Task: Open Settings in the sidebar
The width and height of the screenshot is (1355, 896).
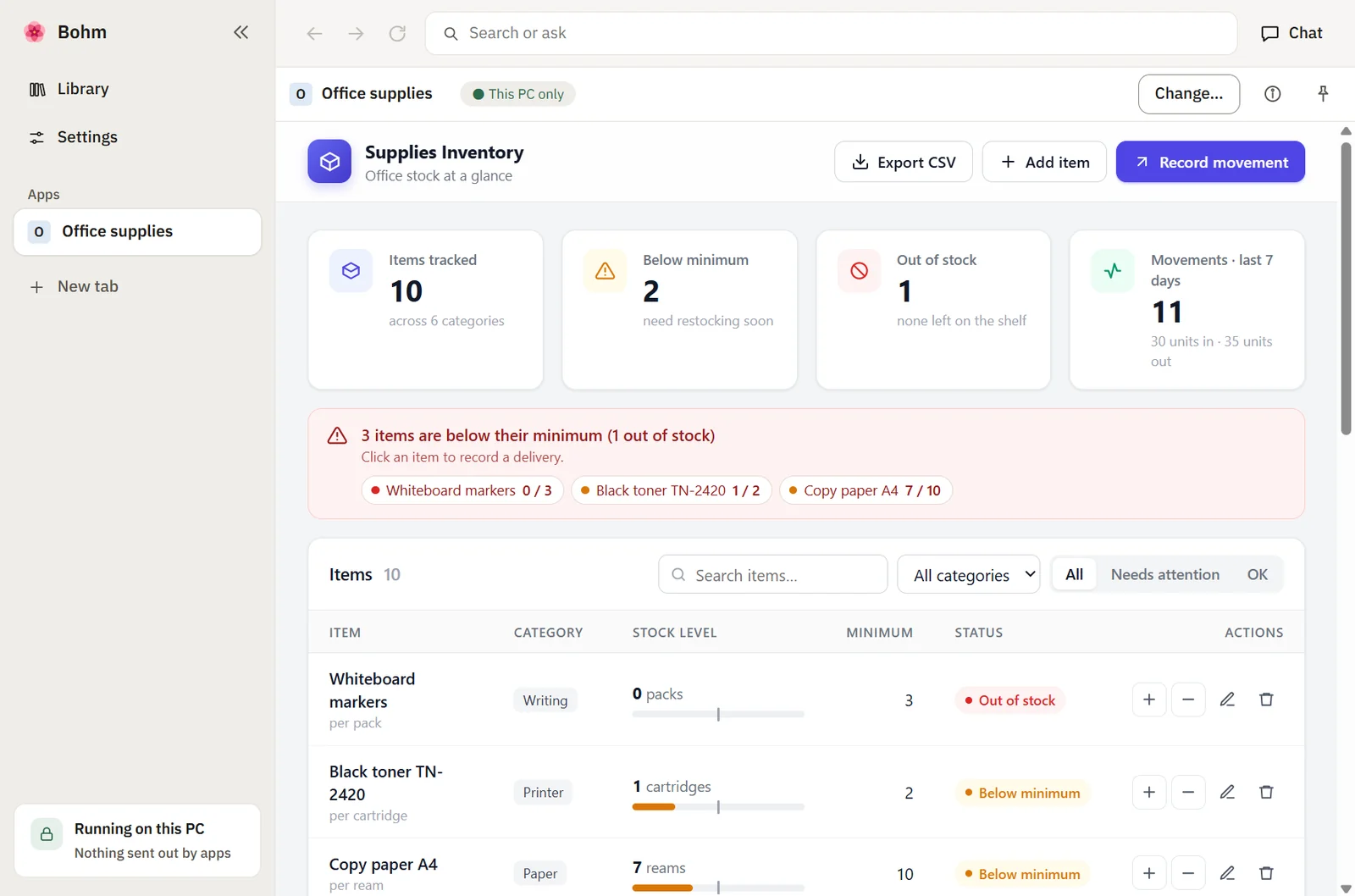Action: point(137,137)
